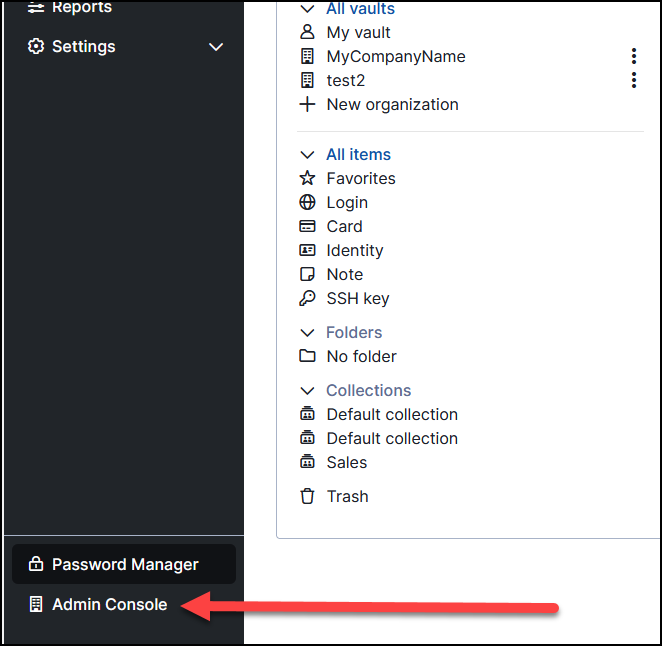Filter by Identity item type
The image size is (662, 646).
(x=354, y=251)
